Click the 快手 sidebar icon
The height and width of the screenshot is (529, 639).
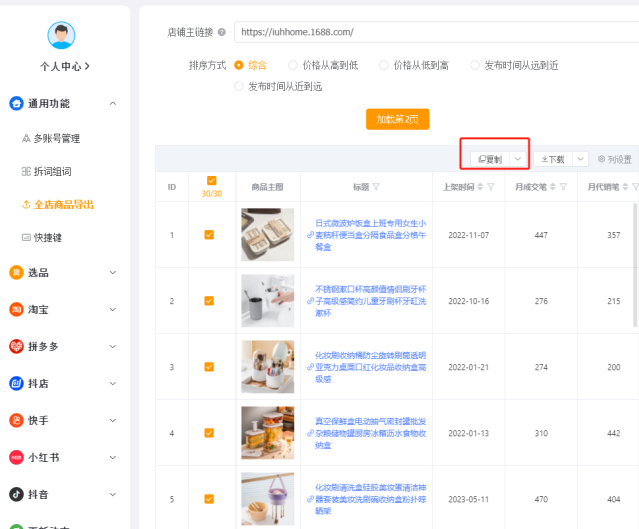pyautogui.click(x=16, y=420)
